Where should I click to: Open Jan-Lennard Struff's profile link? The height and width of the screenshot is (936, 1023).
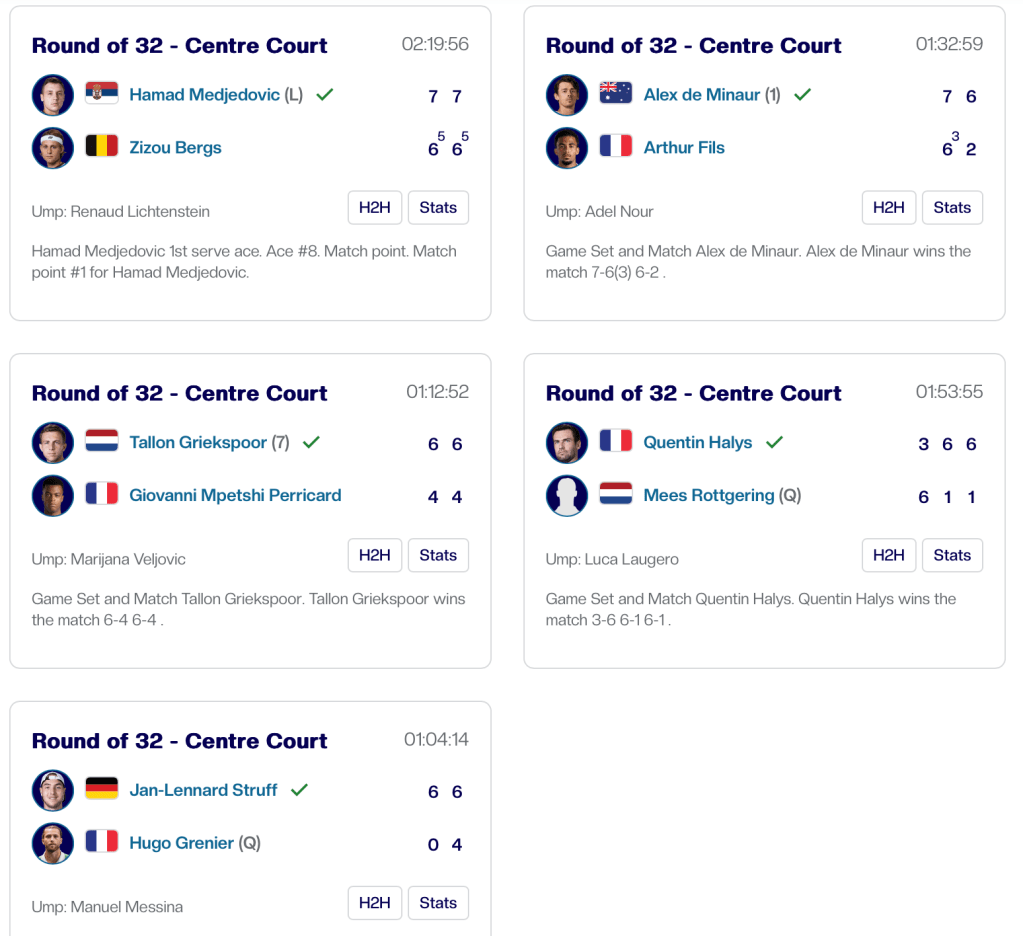click(x=203, y=789)
